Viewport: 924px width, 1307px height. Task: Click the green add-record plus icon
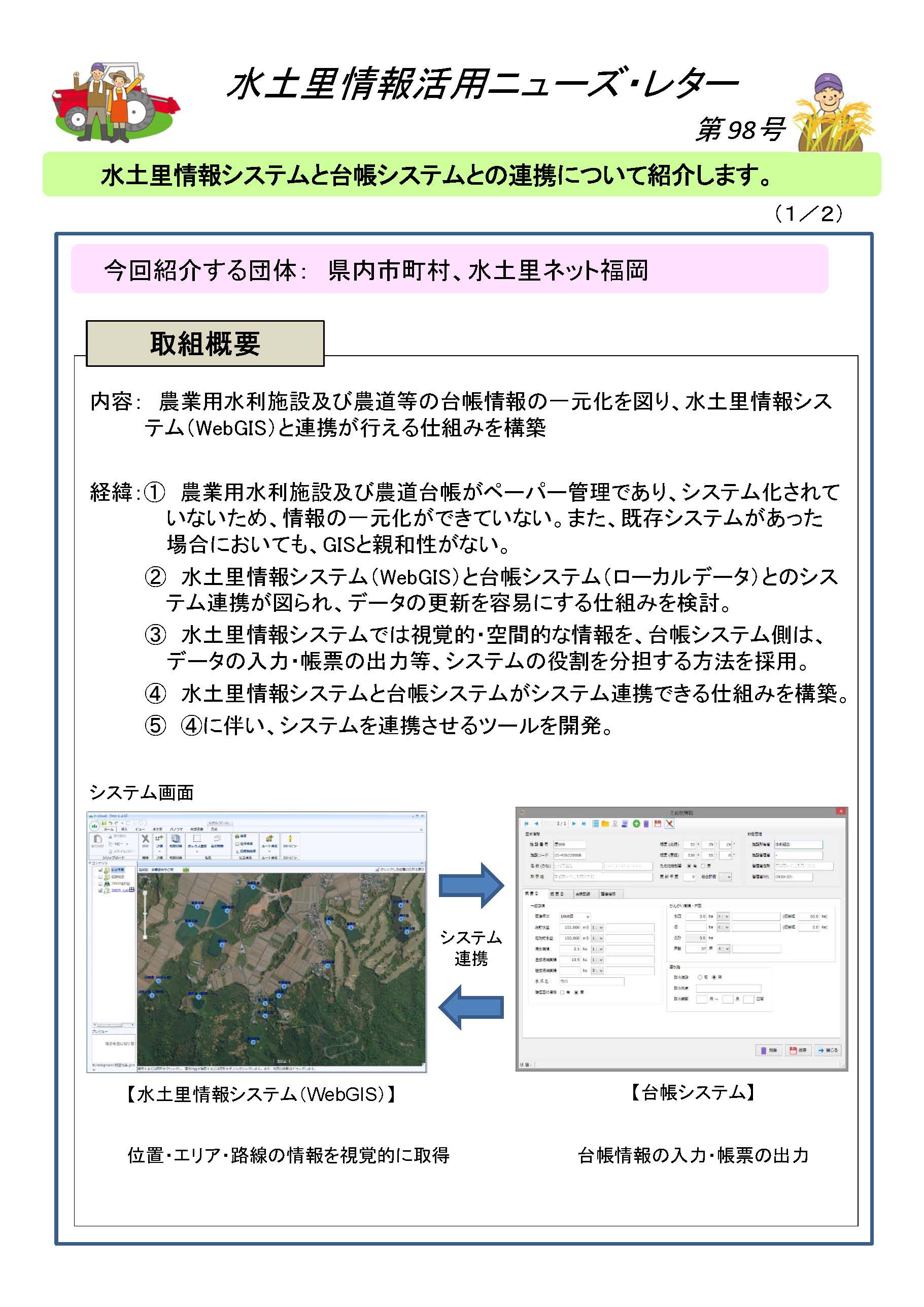[636, 823]
